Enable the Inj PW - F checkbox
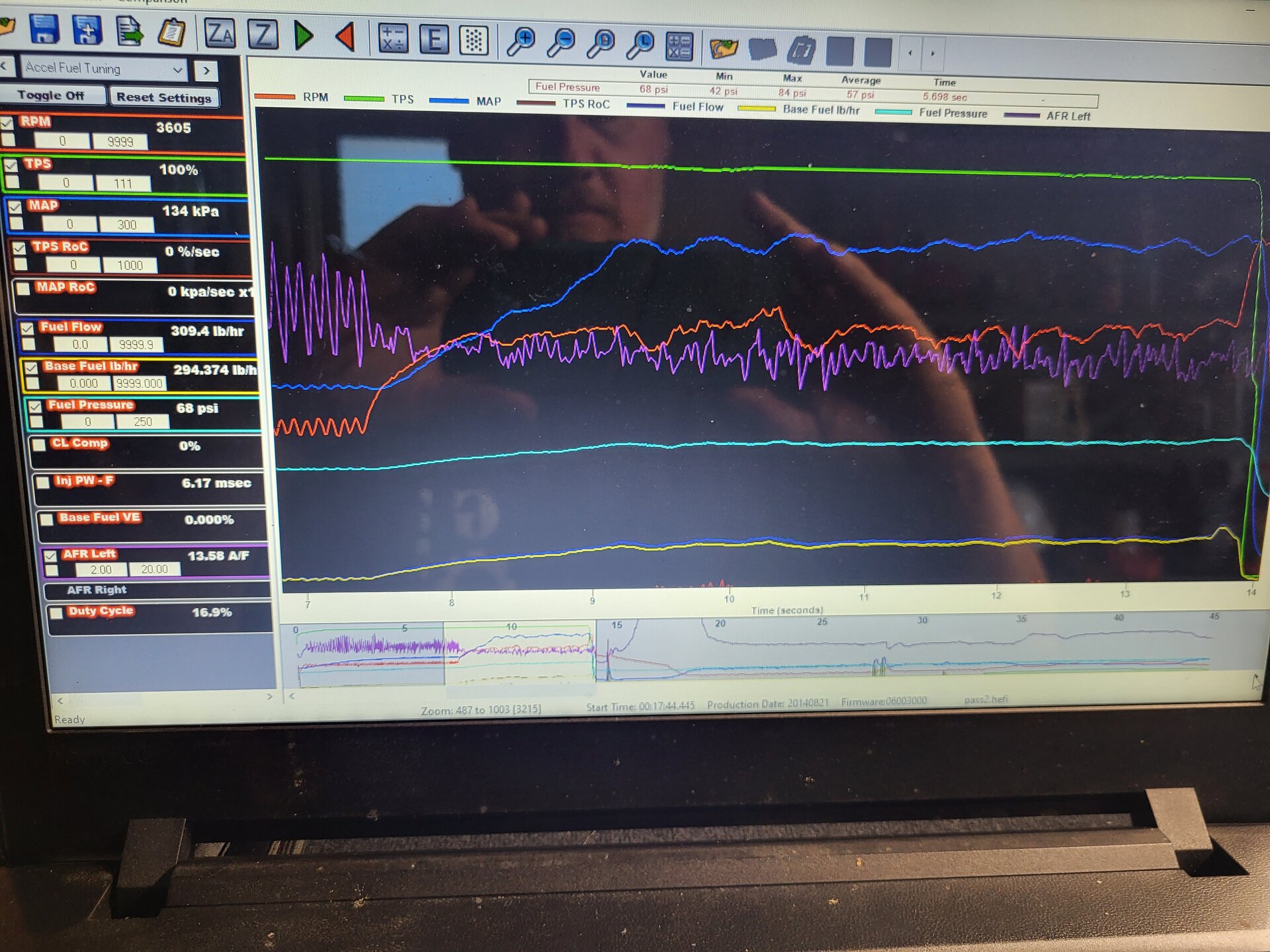The width and height of the screenshot is (1270, 952). 43,482
